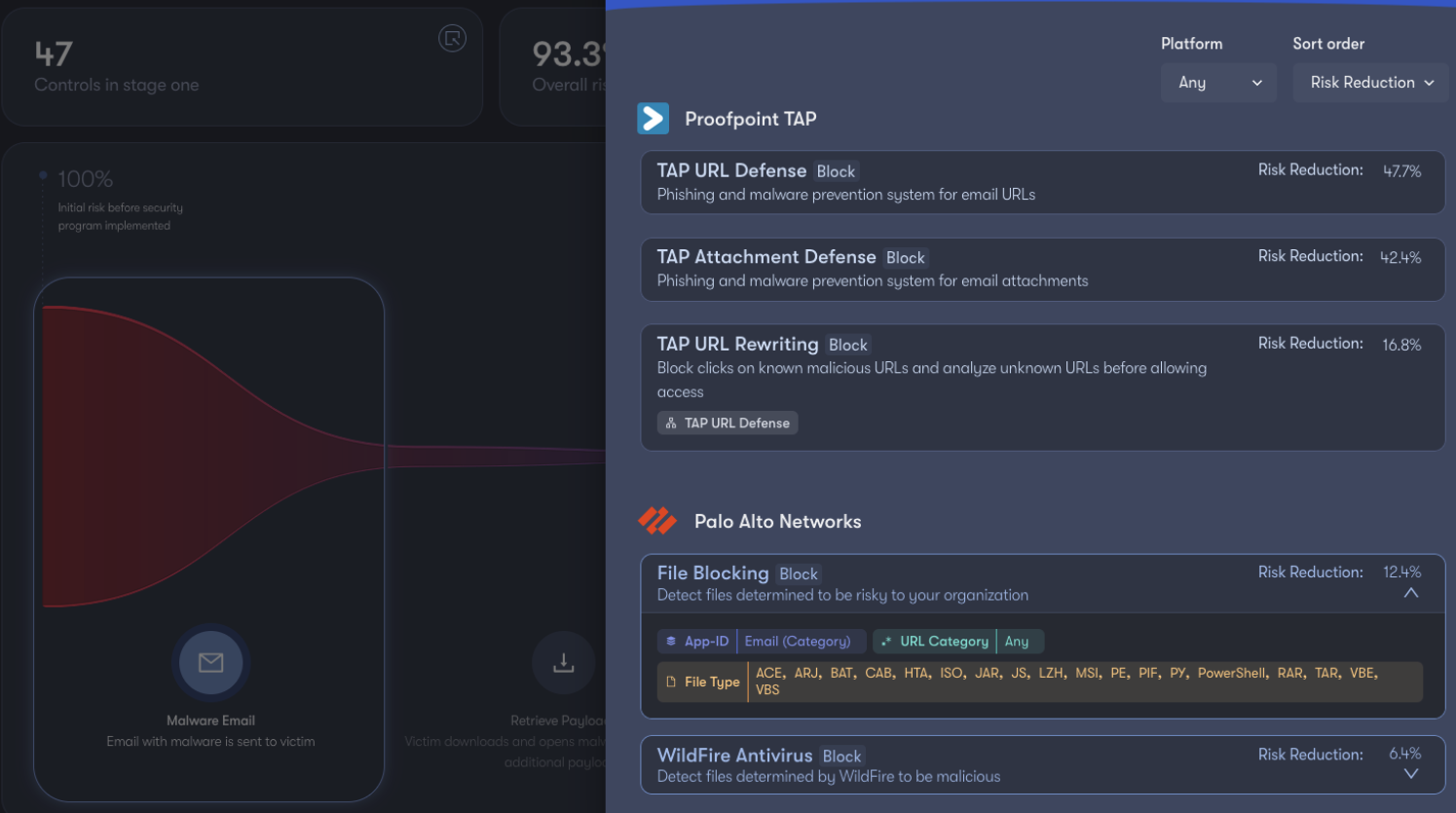The height and width of the screenshot is (813, 1456).
Task: Click the 47.7% risk reduction value
Action: (1401, 171)
